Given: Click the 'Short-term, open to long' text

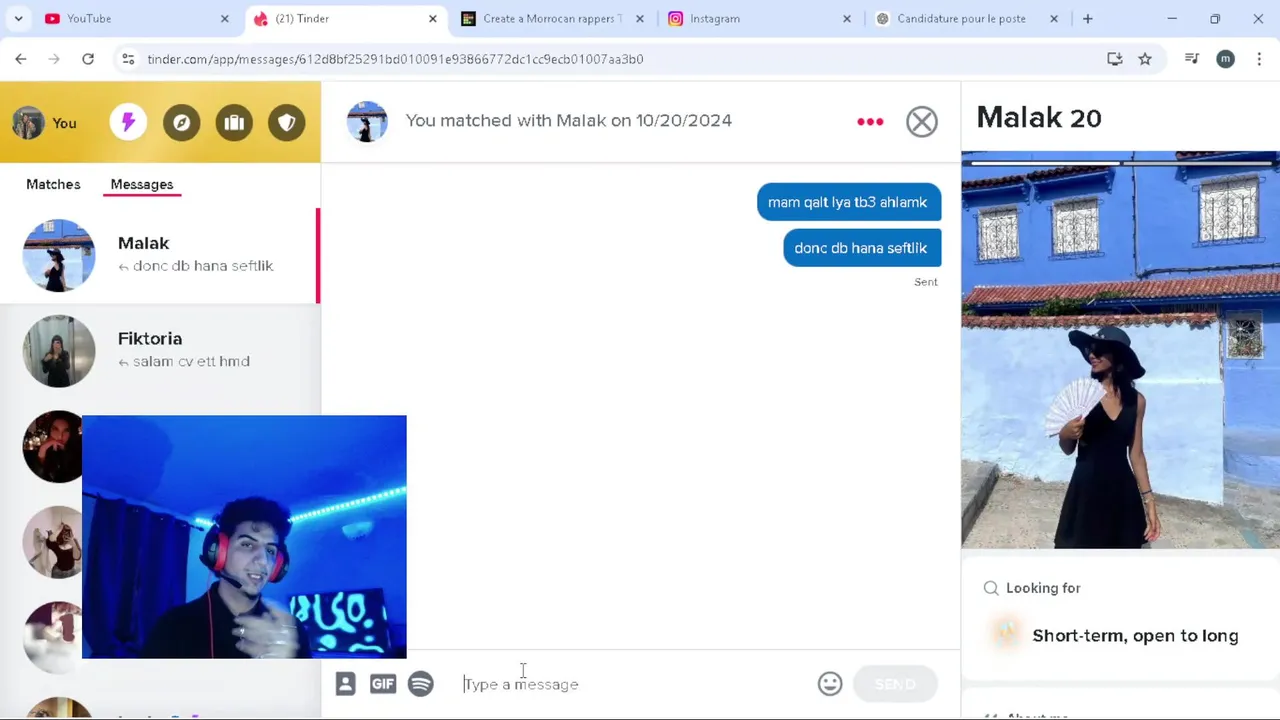Looking at the screenshot, I should click(1135, 636).
